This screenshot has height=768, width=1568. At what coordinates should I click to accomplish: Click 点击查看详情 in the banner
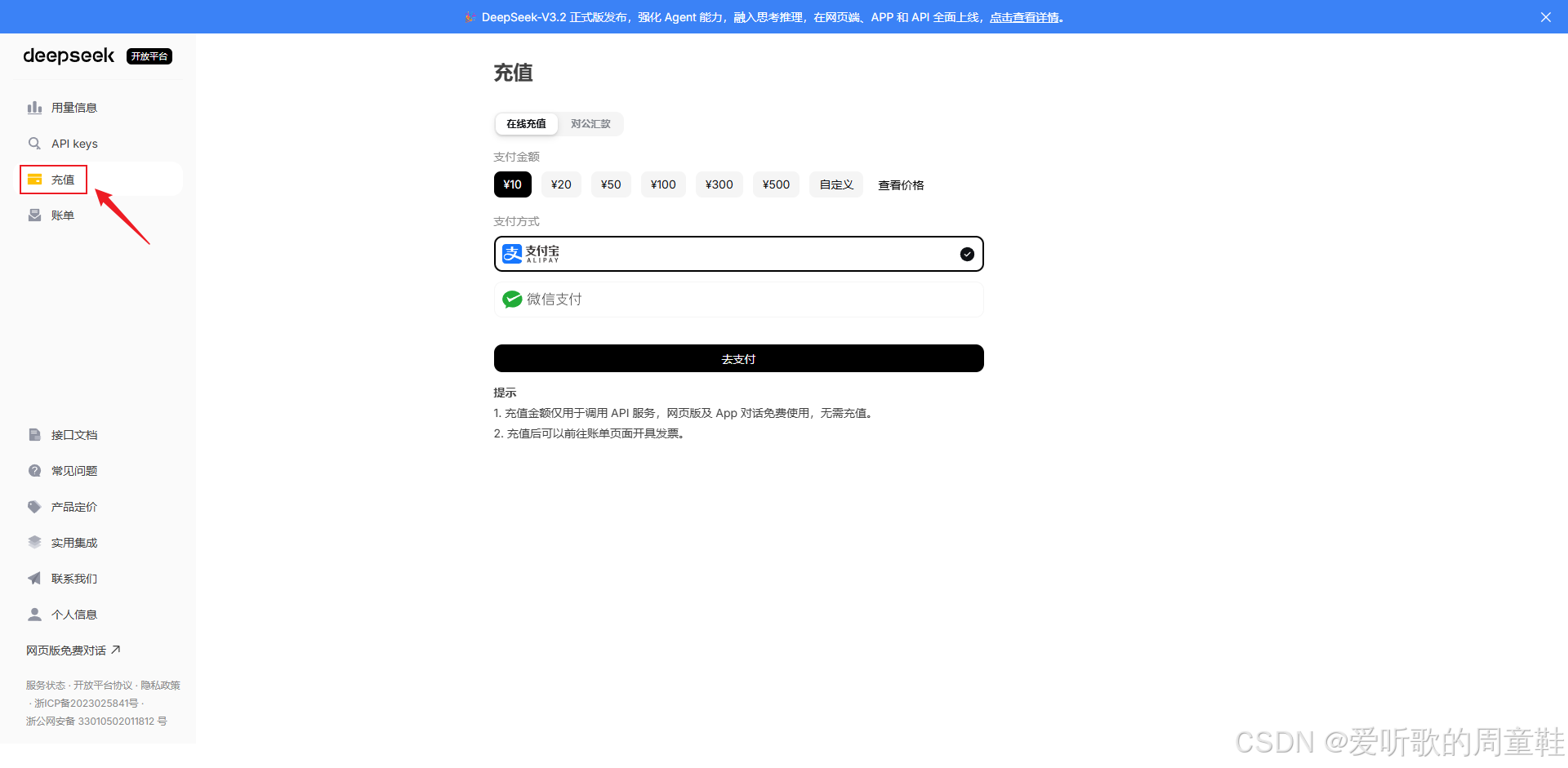click(x=1024, y=17)
